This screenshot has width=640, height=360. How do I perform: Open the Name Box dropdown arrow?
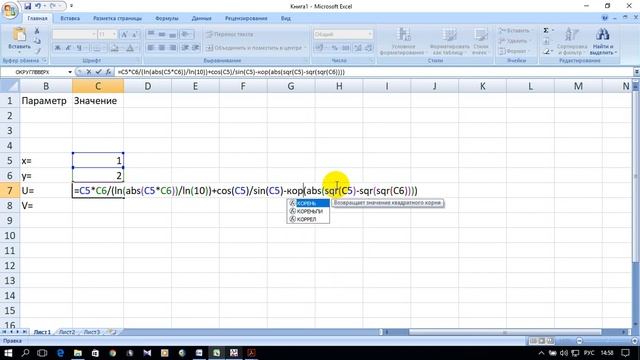[x=70, y=72]
